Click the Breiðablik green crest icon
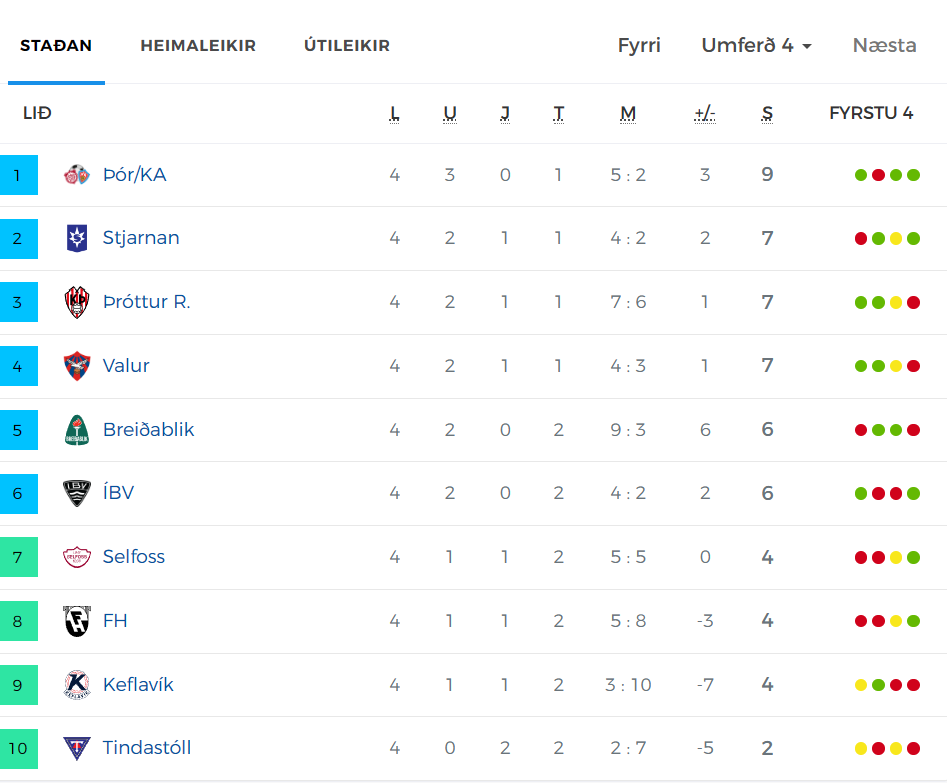The width and height of the screenshot is (947, 783). (77, 430)
